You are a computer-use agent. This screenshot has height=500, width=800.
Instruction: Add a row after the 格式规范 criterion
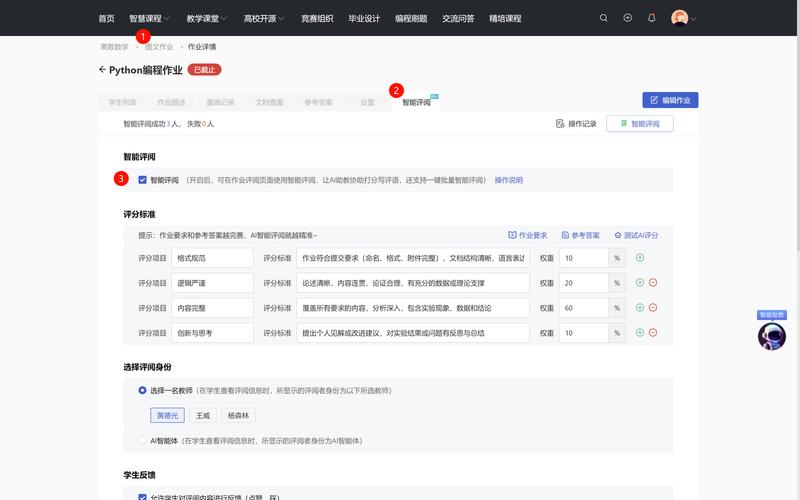click(640, 258)
